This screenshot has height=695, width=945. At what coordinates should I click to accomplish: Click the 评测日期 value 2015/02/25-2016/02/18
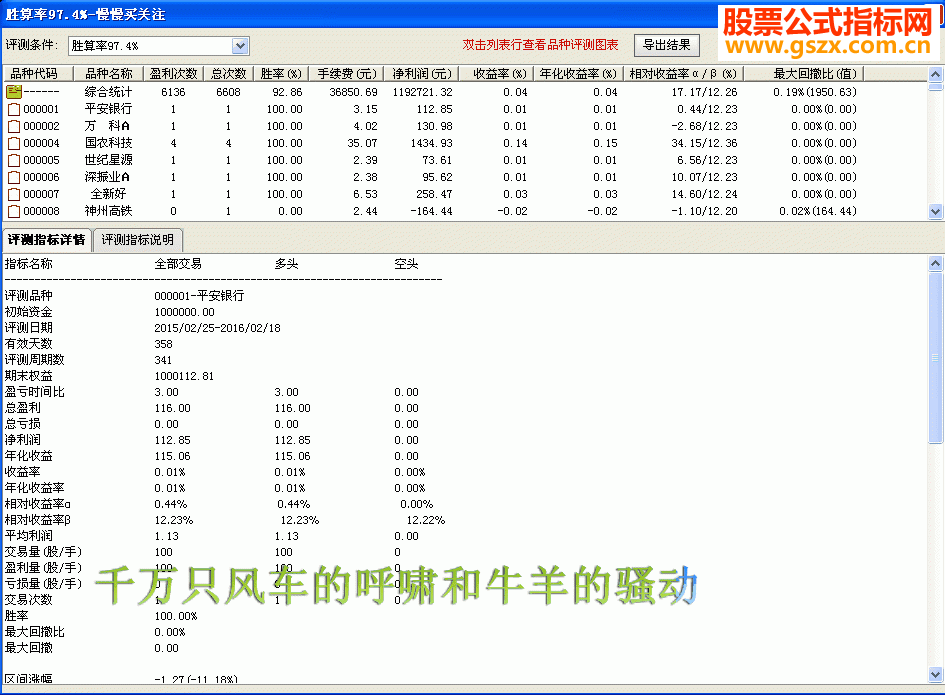click(x=218, y=328)
